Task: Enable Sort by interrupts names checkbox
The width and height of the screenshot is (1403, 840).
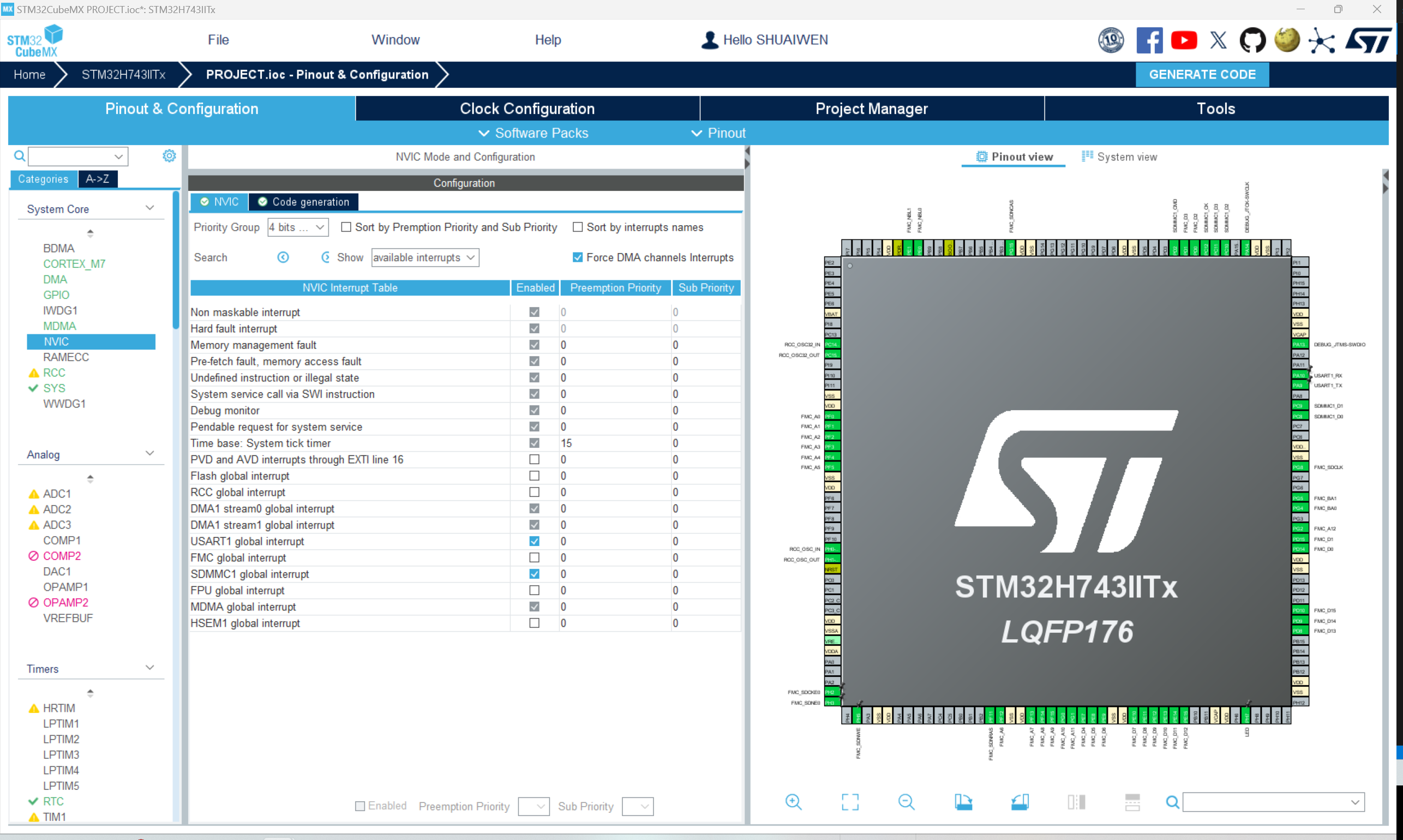Action: (x=577, y=227)
